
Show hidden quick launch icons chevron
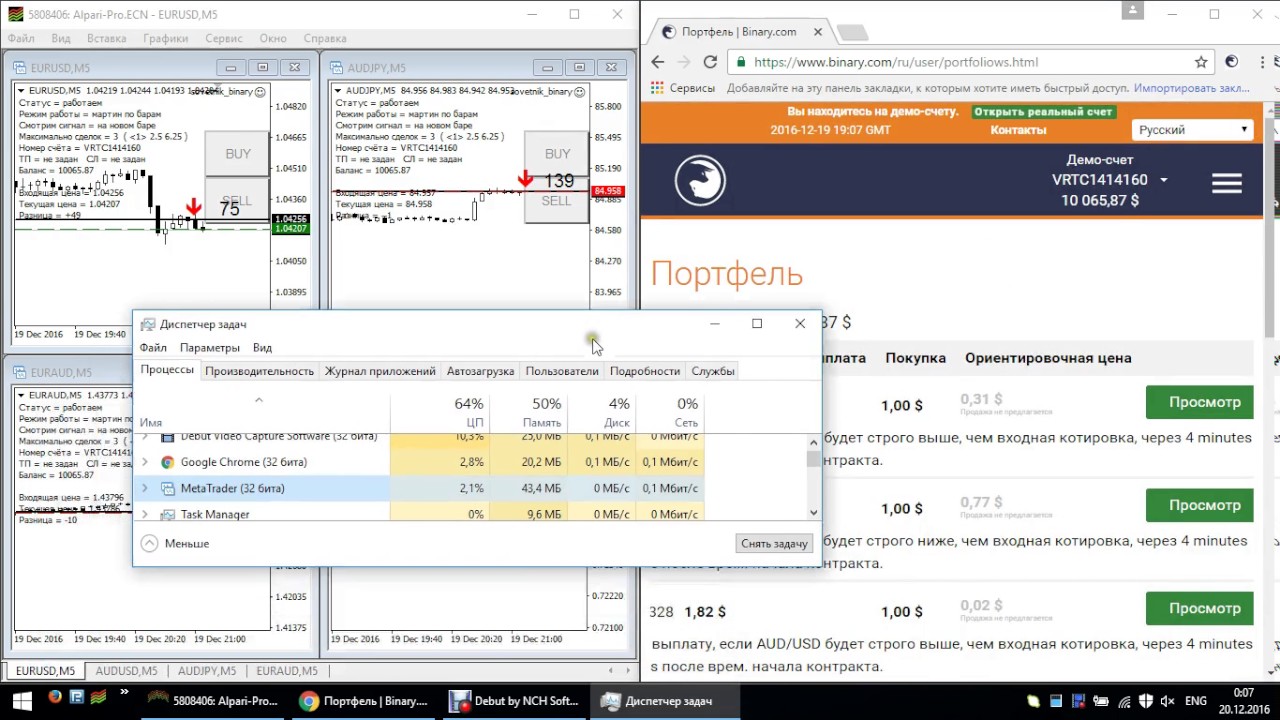[124, 692]
